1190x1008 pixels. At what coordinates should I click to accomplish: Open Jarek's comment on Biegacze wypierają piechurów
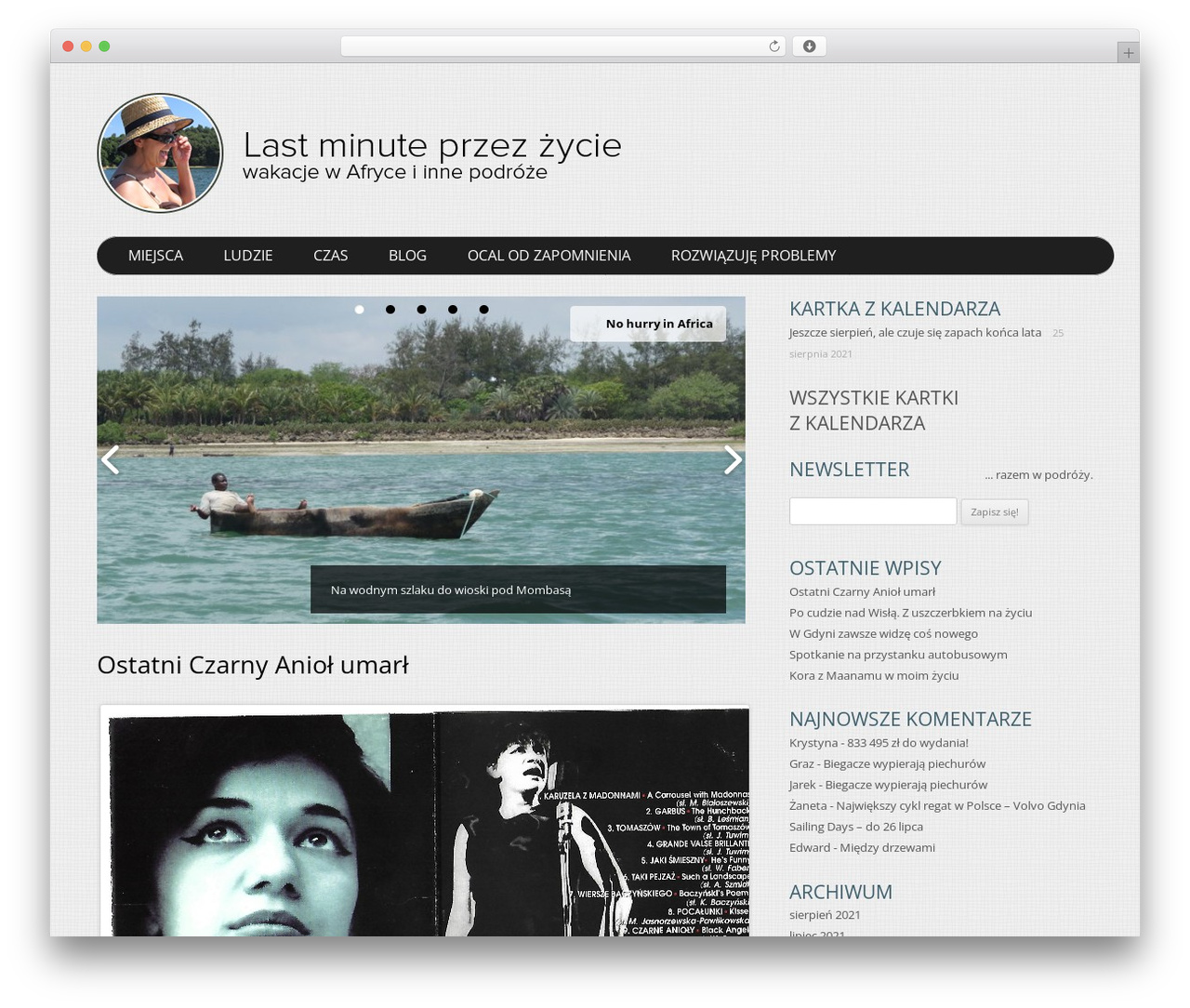pos(888,785)
